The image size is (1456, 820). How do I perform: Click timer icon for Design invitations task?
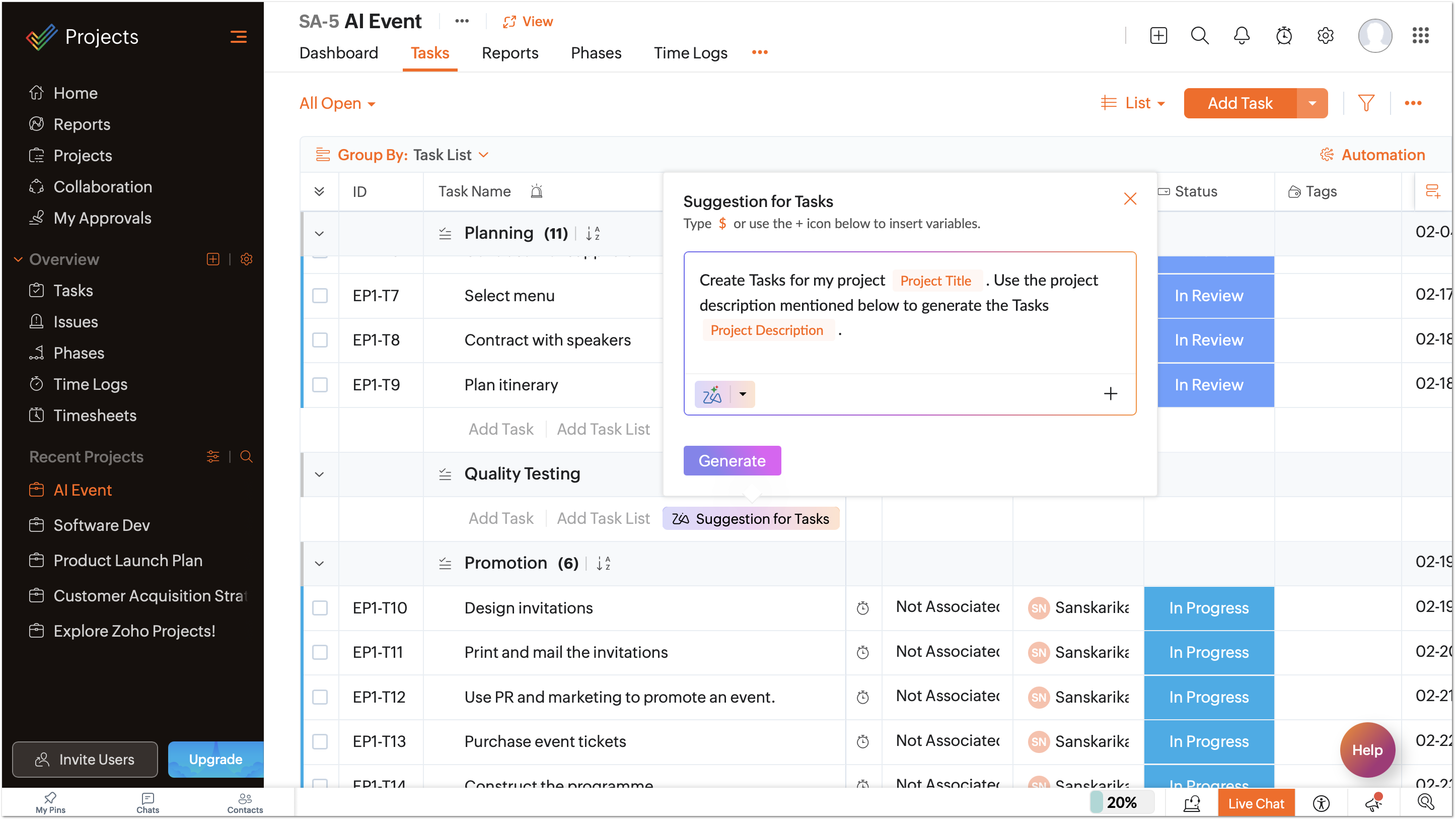862,608
